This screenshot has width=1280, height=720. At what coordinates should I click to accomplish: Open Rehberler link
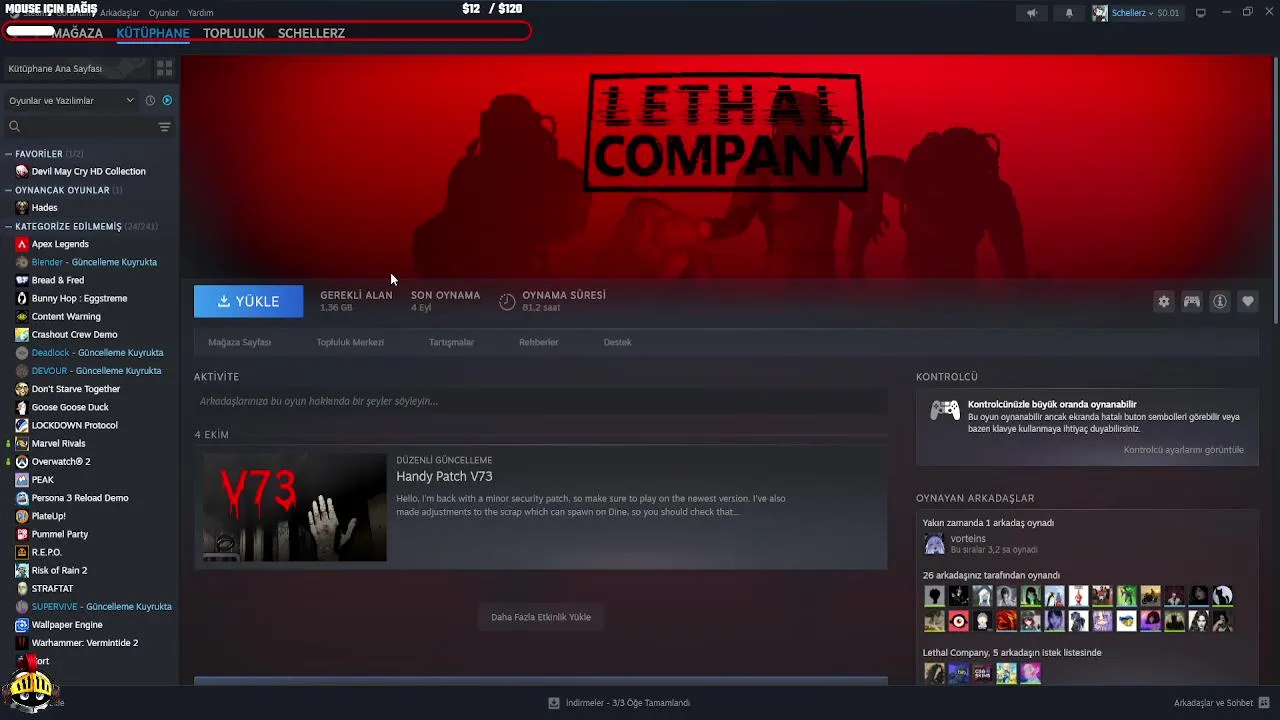[x=538, y=342]
